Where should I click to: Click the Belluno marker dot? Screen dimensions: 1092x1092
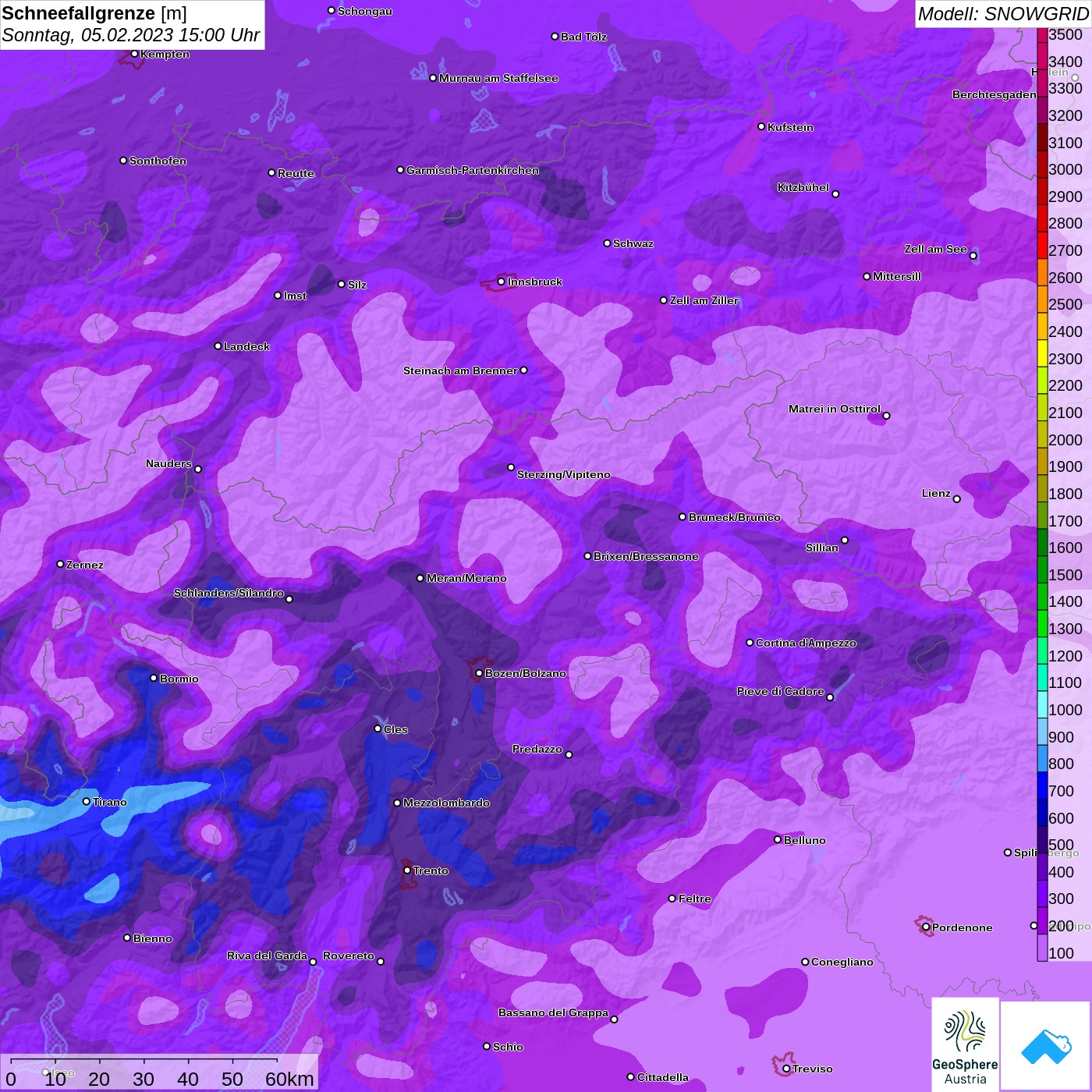[778, 839]
